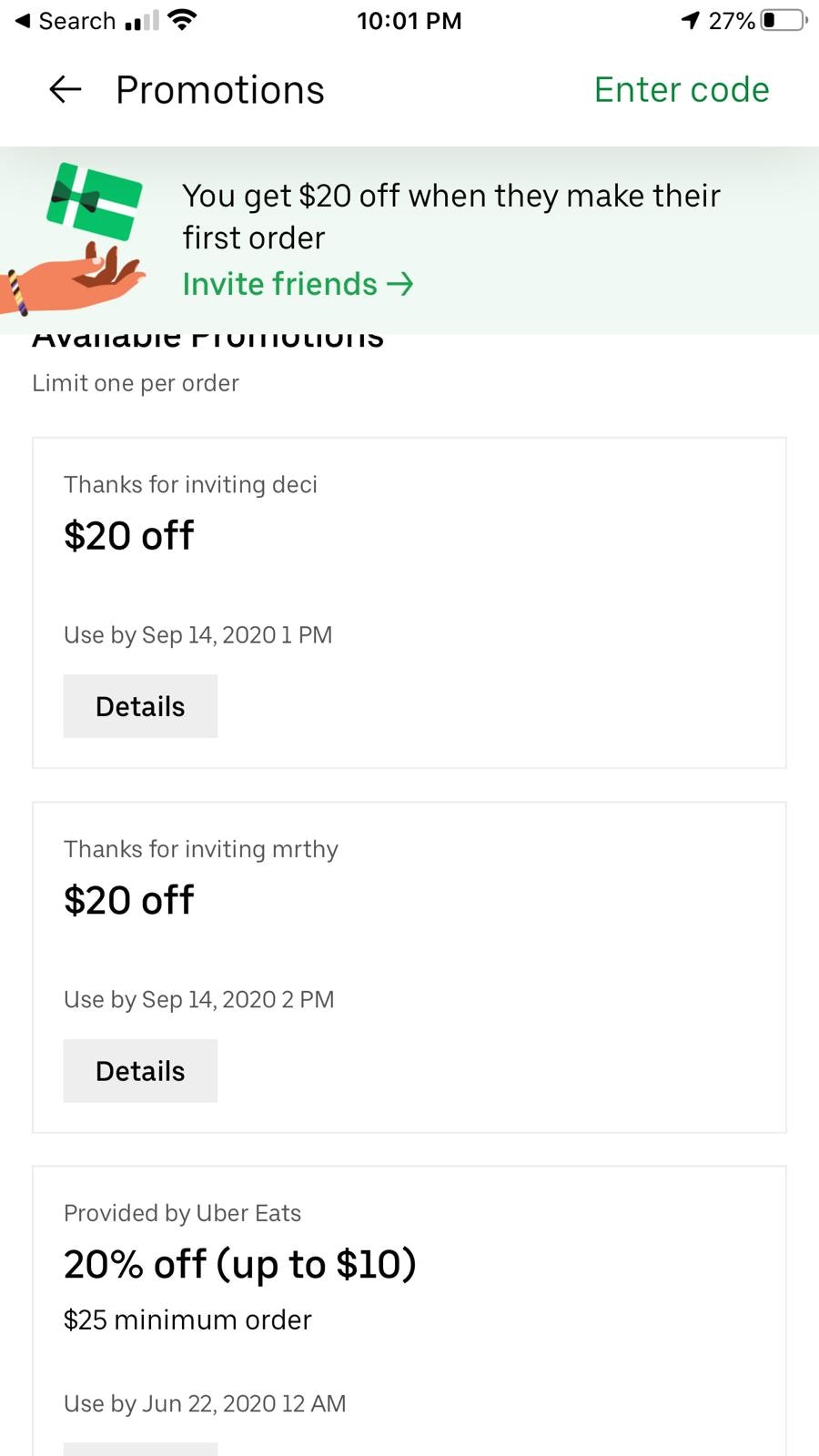819x1456 pixels.
Task: Tap the location services arrow icon
Action: 691,20
